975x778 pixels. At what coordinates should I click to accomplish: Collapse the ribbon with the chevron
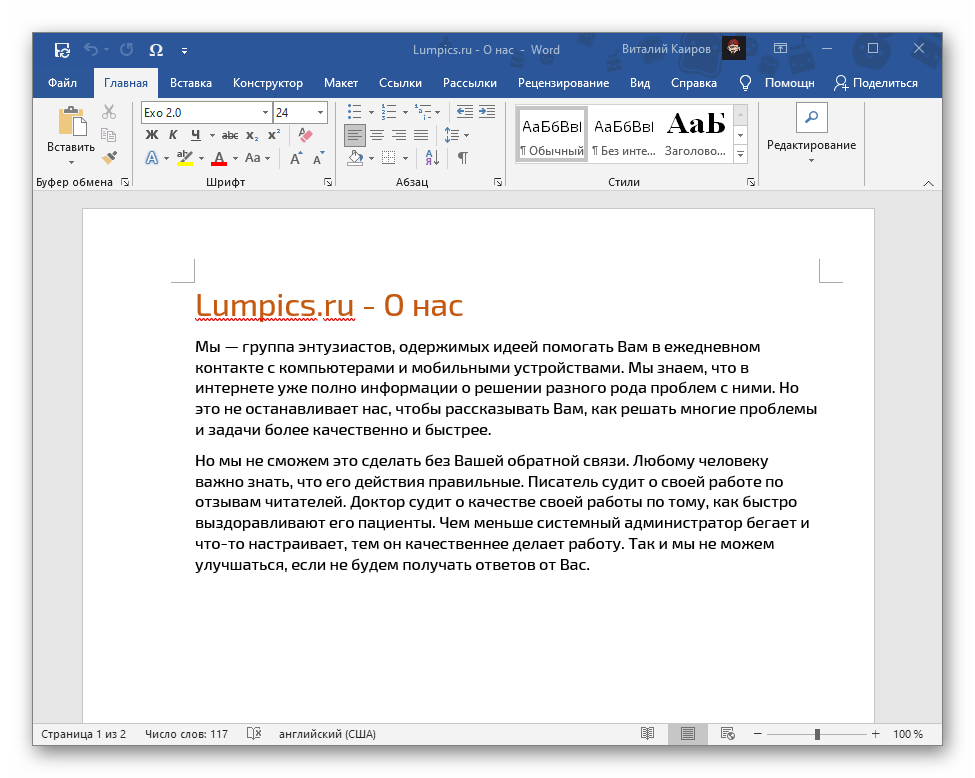[928, 183]
